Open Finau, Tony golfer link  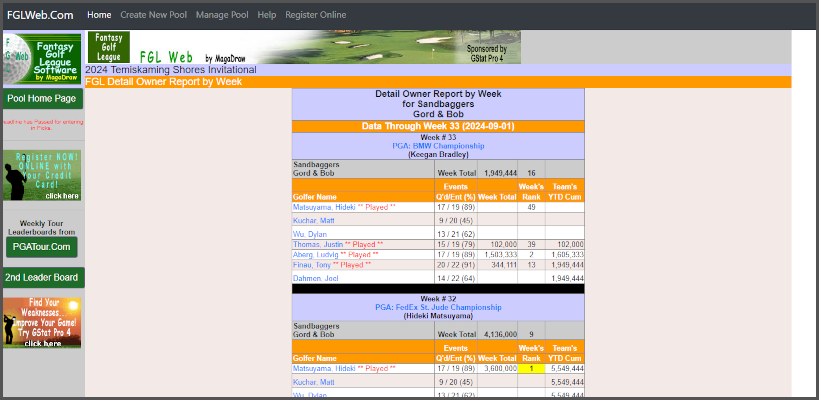(x=312, y=265)
